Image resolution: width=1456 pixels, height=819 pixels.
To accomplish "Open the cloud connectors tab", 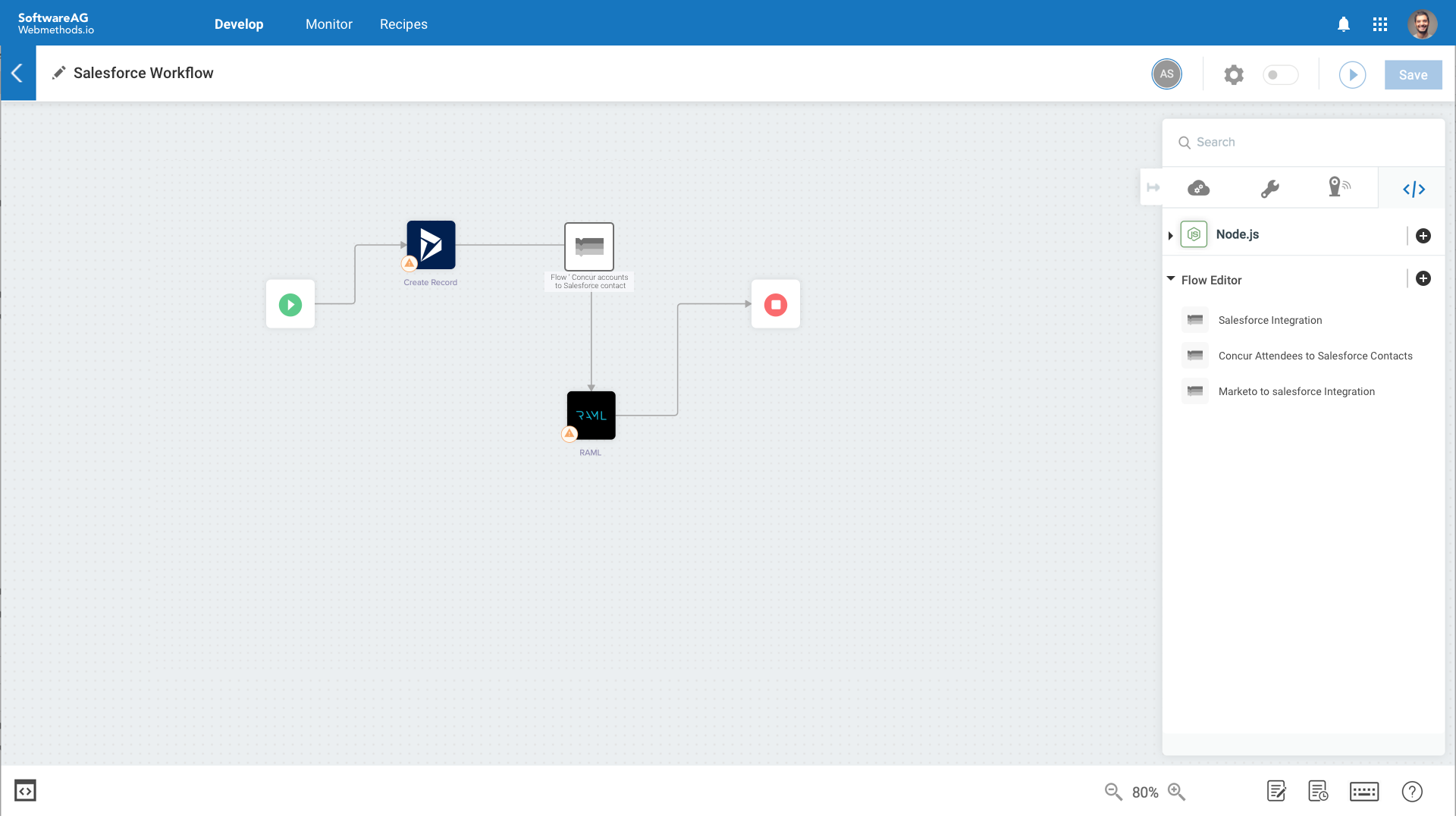I will click(1198, 188).
